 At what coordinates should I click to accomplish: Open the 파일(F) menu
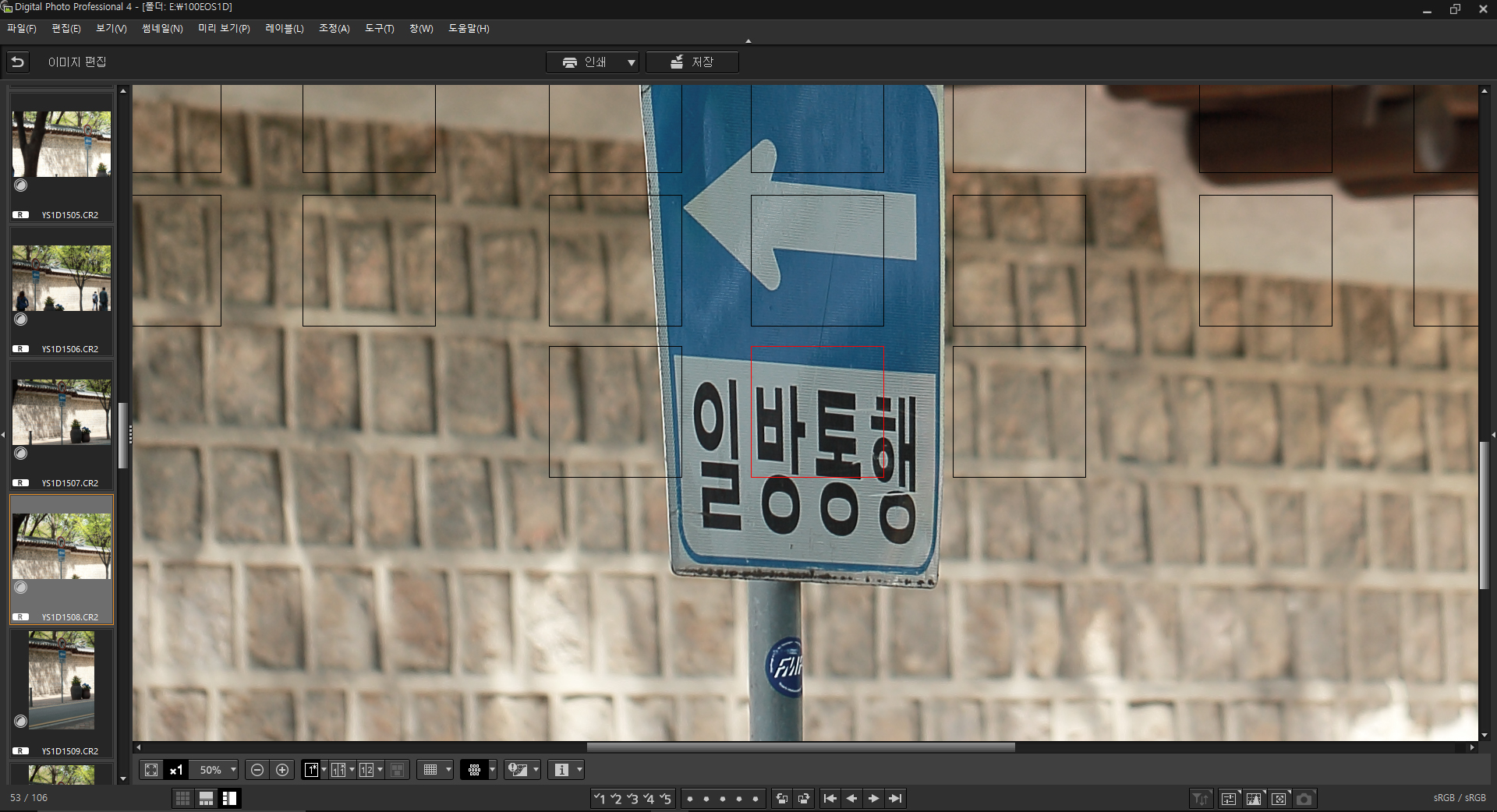tap(22, 29)
